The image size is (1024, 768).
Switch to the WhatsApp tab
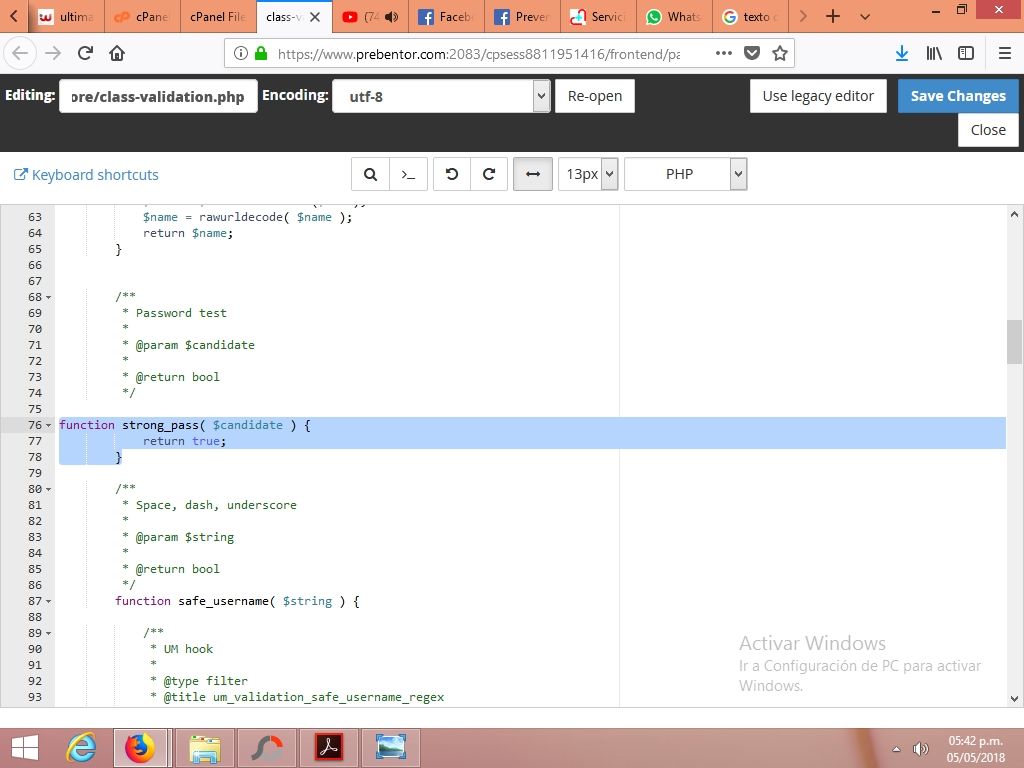(x=675, y=16)
